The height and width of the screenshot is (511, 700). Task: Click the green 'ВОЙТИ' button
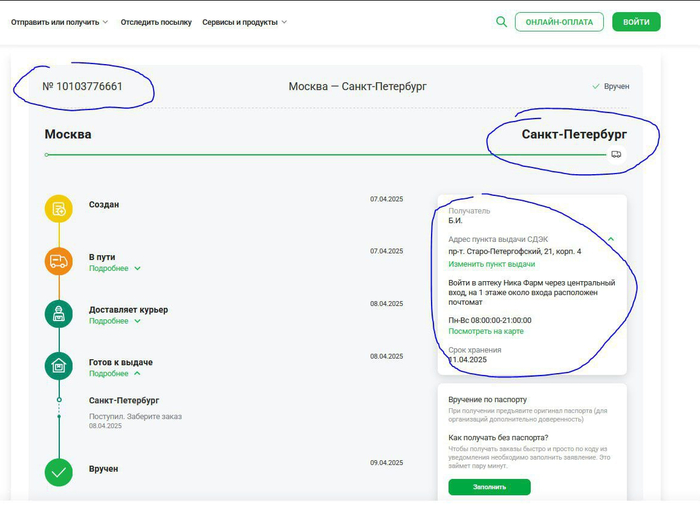(x=636, y=22)
